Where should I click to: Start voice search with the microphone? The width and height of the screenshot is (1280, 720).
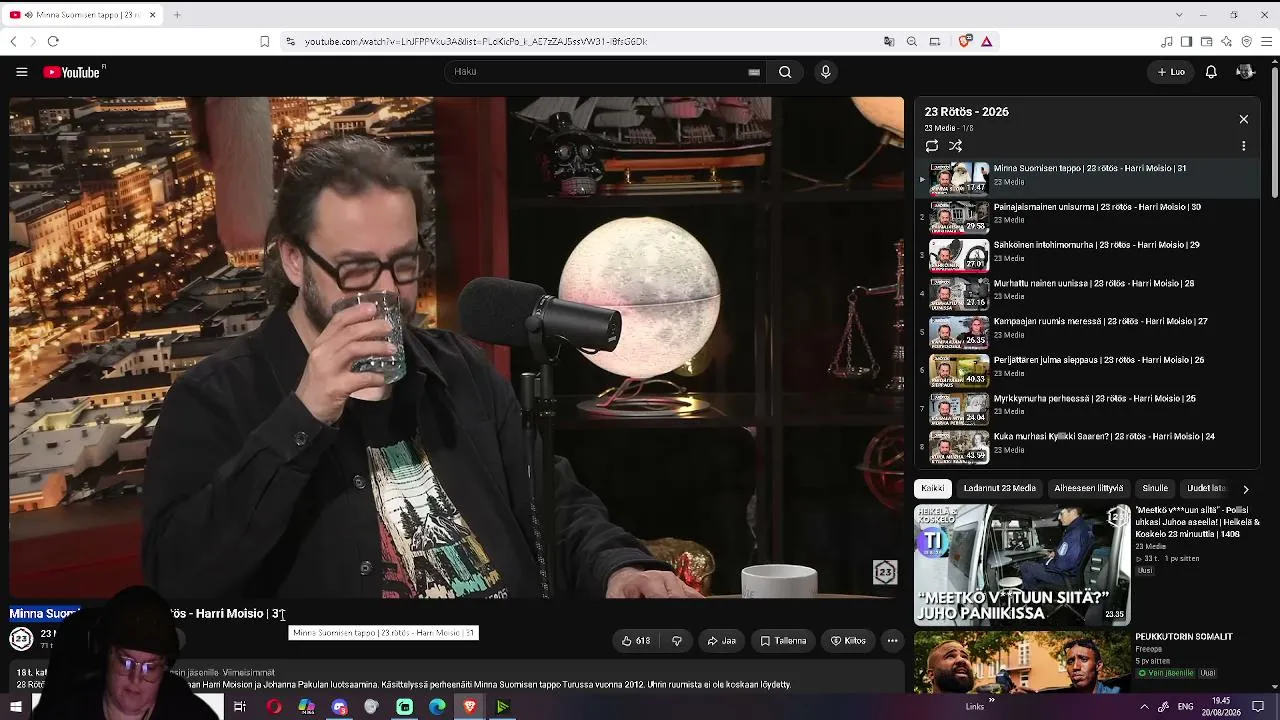(825, 72)
